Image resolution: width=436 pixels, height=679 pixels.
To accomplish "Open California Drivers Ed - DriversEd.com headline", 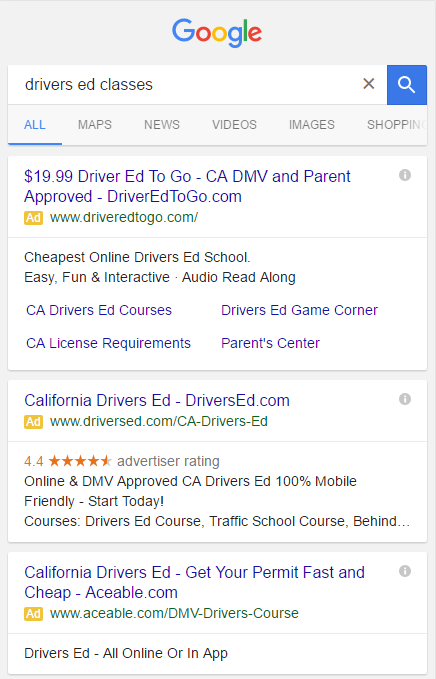I will click(x=157, y=401).
